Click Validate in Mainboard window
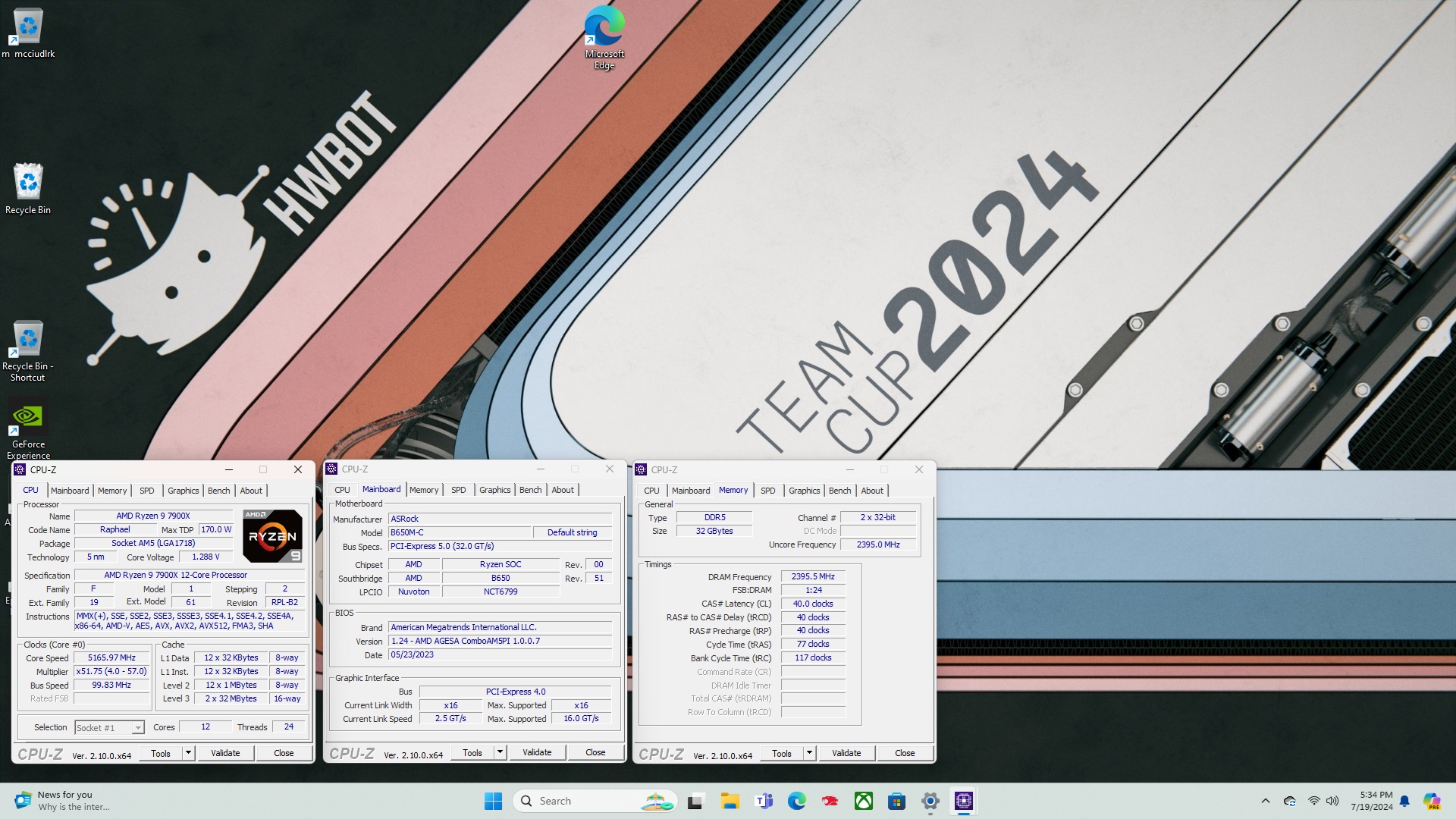This screenshot has width=1456, height=819. [x=537, y=752]
